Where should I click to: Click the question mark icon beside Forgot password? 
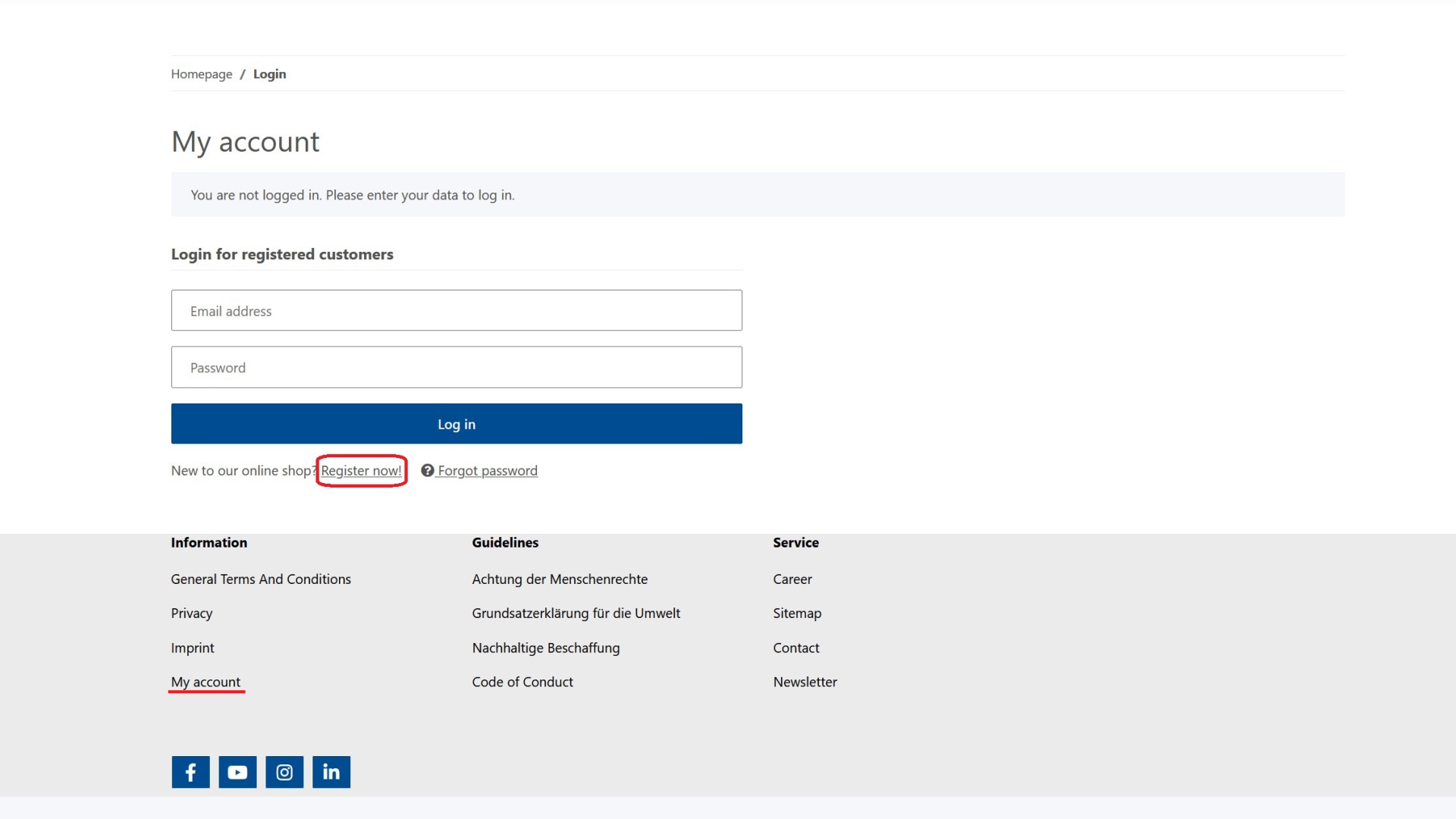click(428, 470)
